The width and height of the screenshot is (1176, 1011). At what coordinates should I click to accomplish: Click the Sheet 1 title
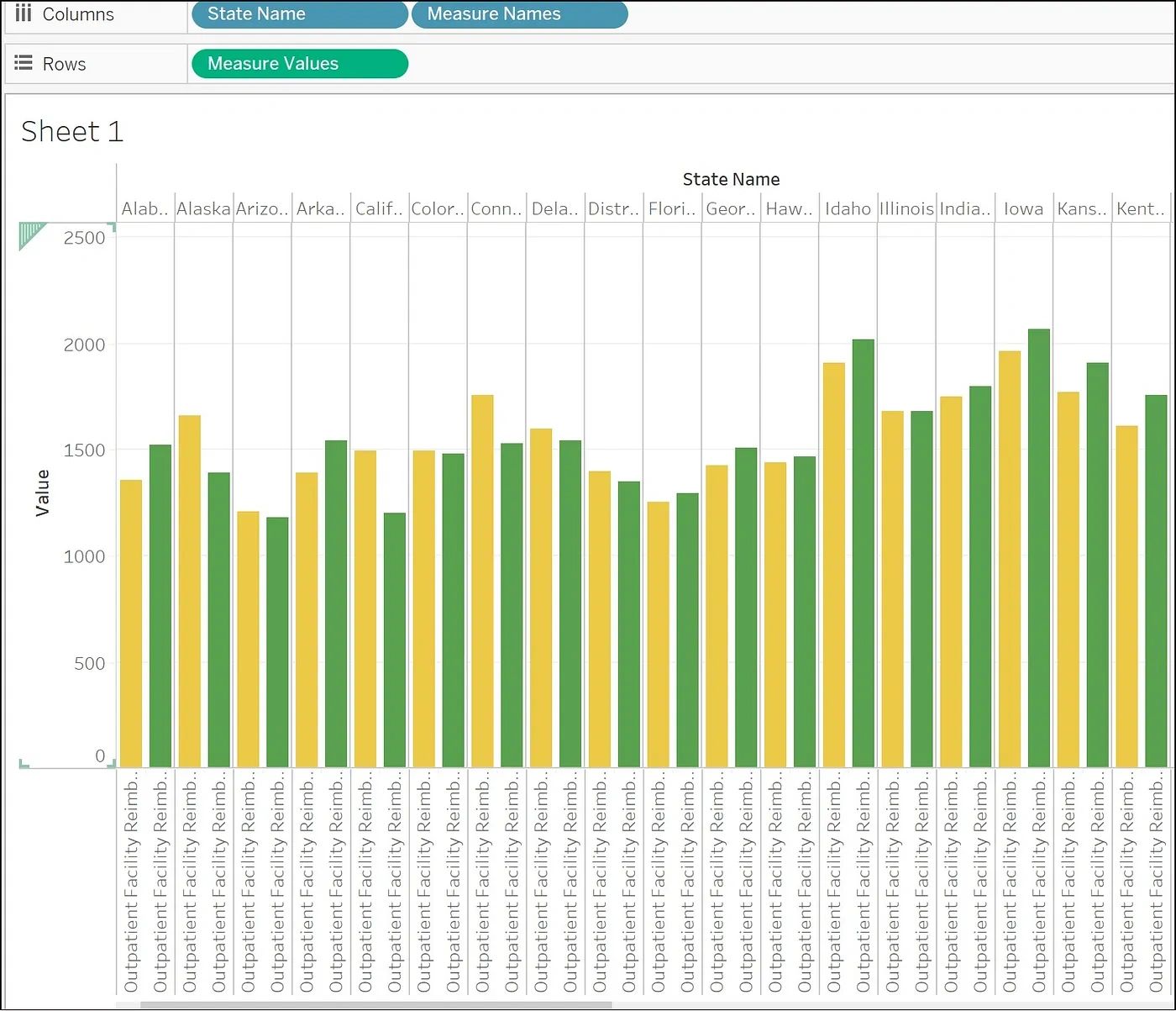(x=72, y=132)
